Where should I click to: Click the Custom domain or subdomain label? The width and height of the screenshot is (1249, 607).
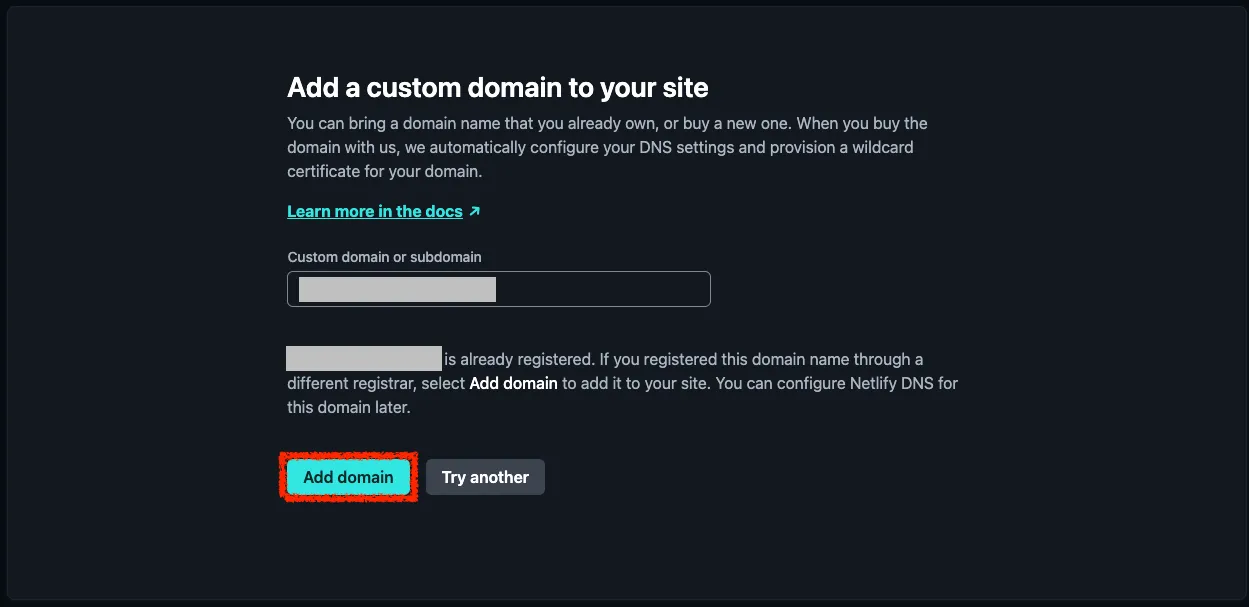(384, 257)
